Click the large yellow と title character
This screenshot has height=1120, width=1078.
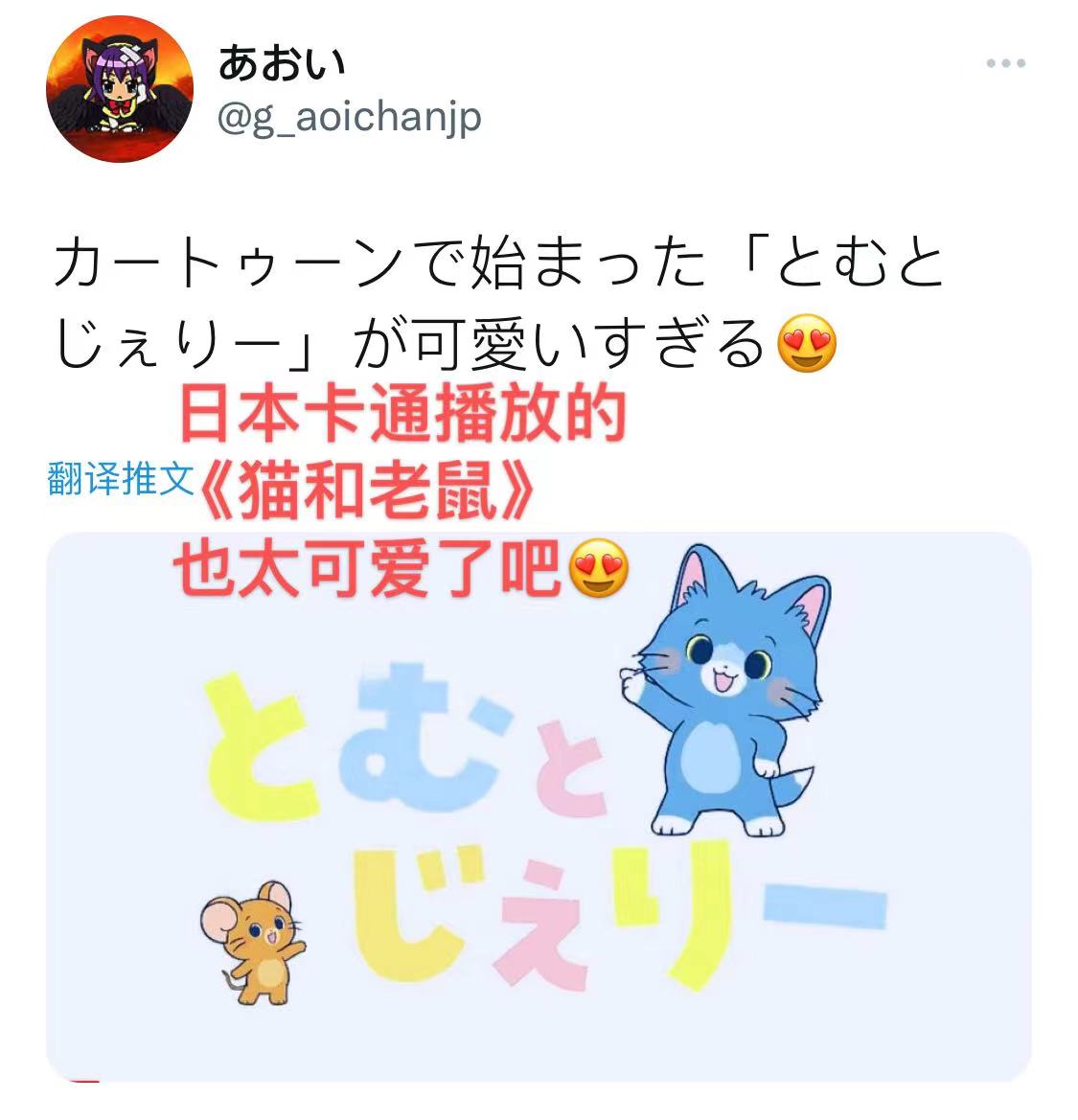(259, 748)
